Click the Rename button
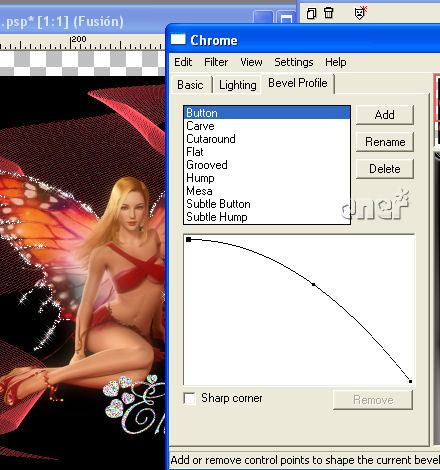The width and height of the screenshot is (440, 470). (x=385, y=142)
